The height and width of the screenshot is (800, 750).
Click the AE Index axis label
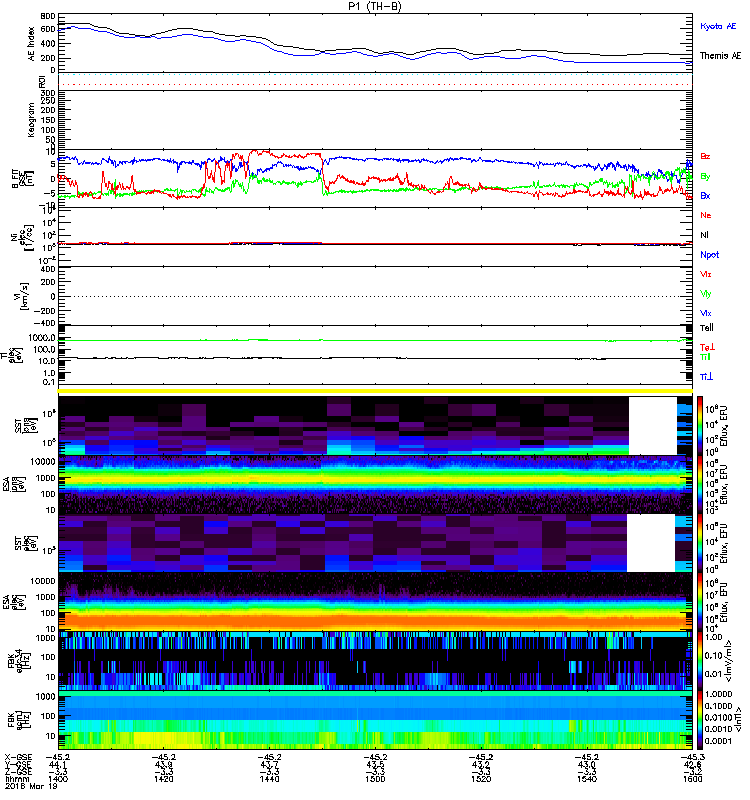click(x=32, y=44)
